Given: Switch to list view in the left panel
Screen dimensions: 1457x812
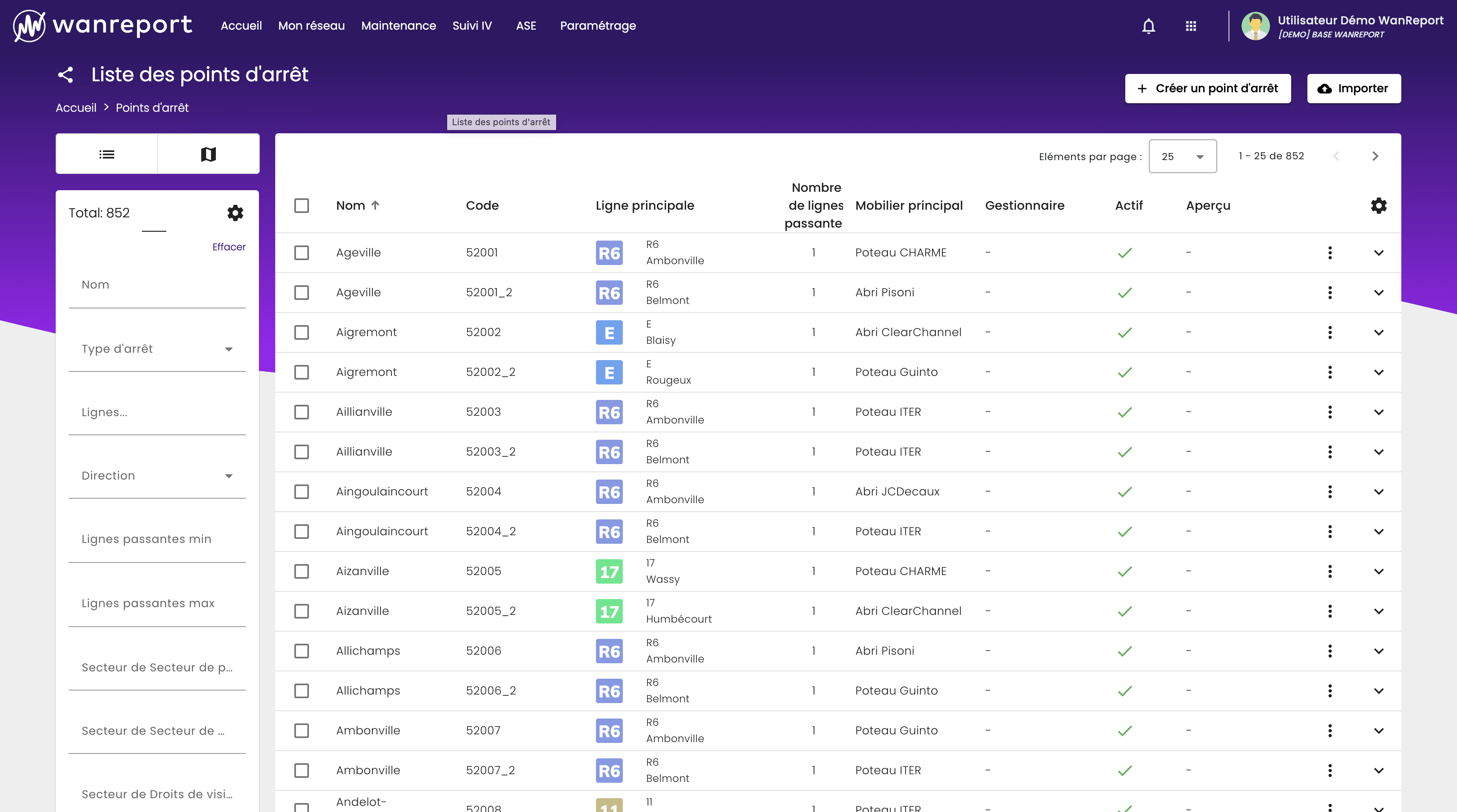Looking at the screenshot, I should pyautogui.click(x=107, y=153).
